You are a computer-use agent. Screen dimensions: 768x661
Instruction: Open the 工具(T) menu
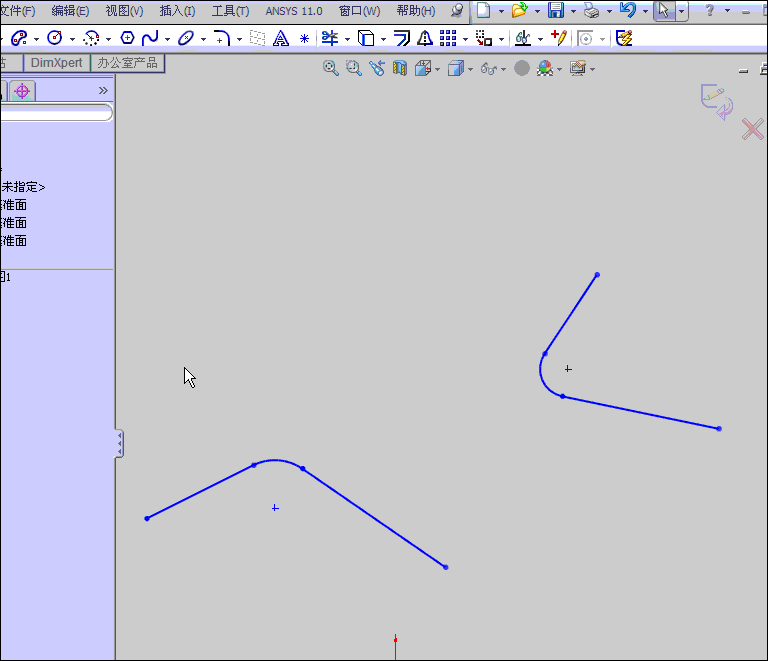tap(230, 11)
